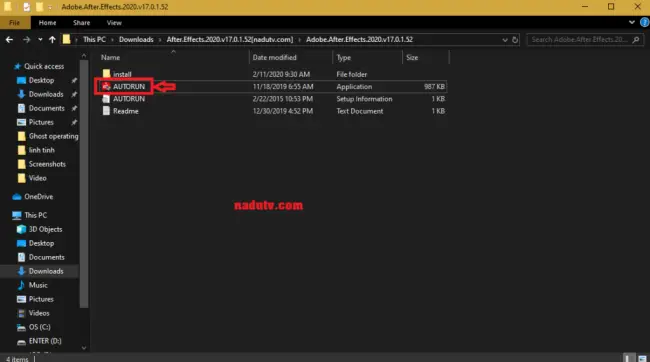
Task: Click the Setup Information type text
Action: pos(364,99)
